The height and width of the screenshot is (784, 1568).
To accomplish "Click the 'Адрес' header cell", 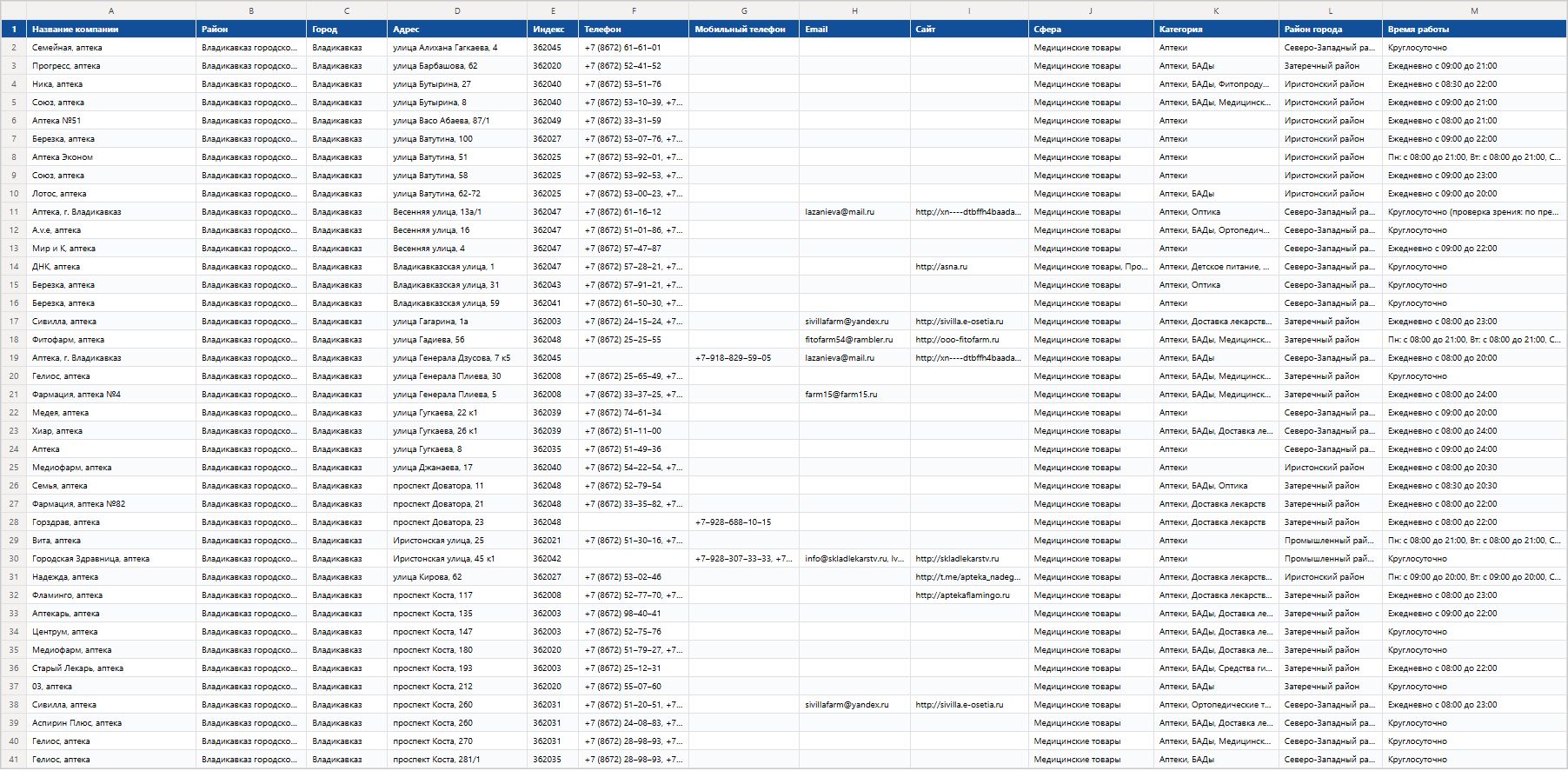I will point(457,29).
